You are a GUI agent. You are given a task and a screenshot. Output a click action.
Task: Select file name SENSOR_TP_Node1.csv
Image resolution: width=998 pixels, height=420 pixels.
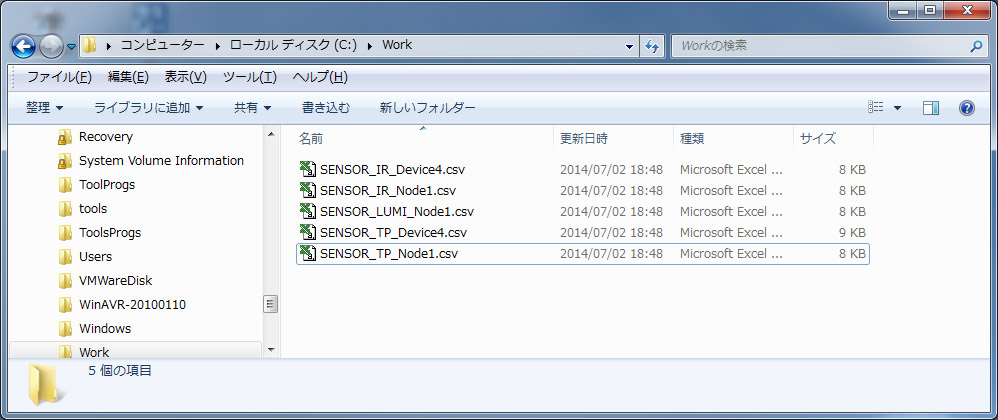(x=389, y=254)
